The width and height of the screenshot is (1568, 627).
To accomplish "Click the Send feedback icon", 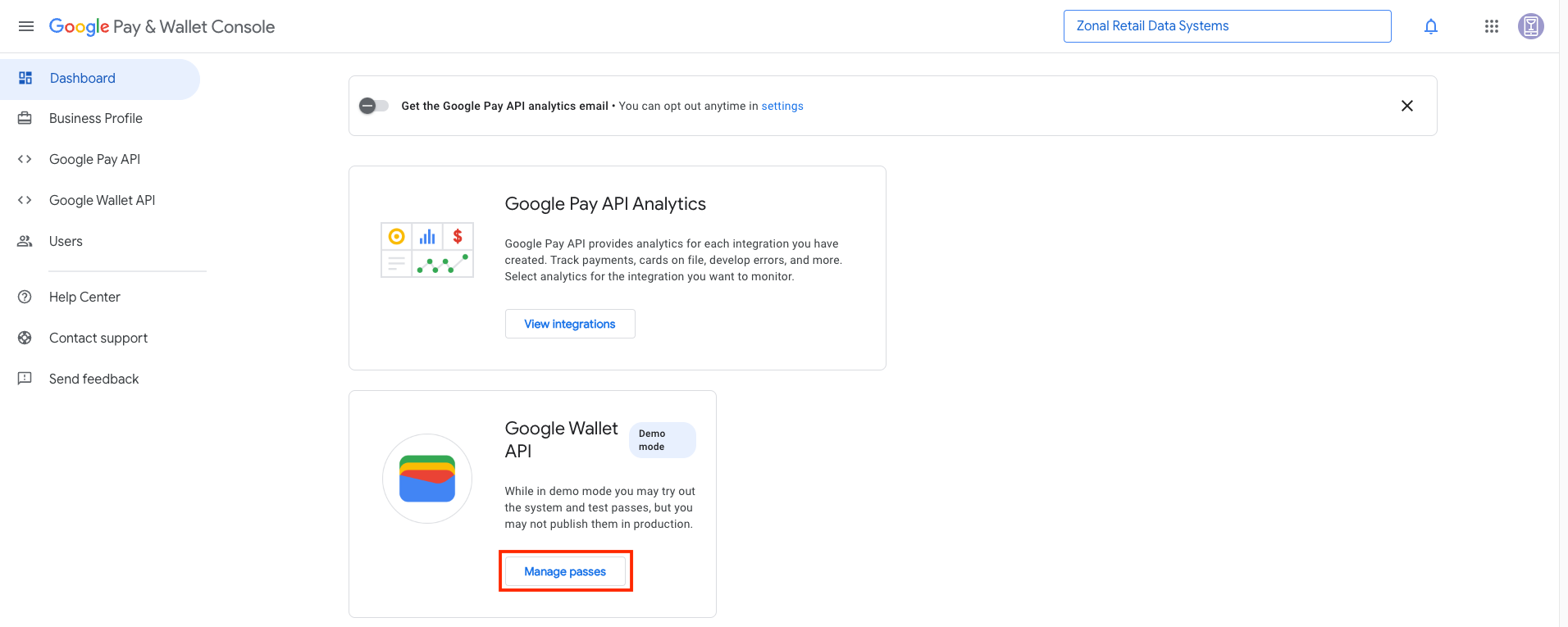I will (x=25, y=379).
